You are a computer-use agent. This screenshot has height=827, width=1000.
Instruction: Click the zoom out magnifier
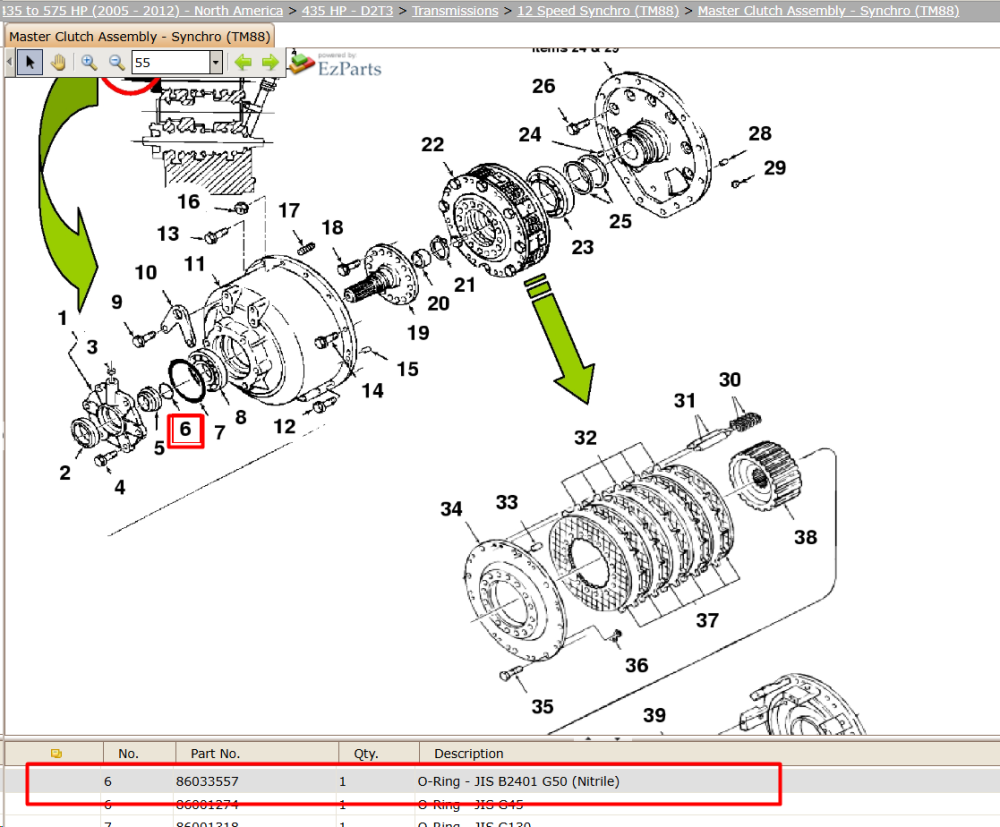(x=116, y=62)
